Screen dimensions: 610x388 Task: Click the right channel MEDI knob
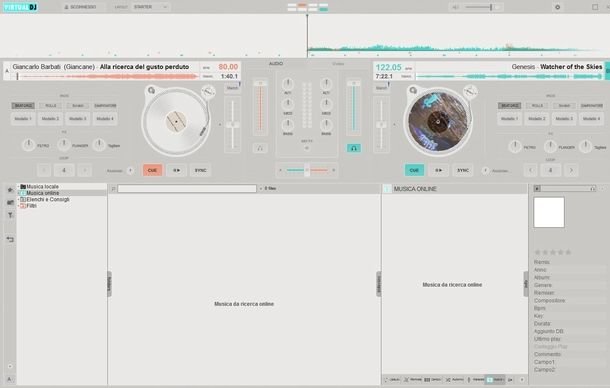(326, 104)
